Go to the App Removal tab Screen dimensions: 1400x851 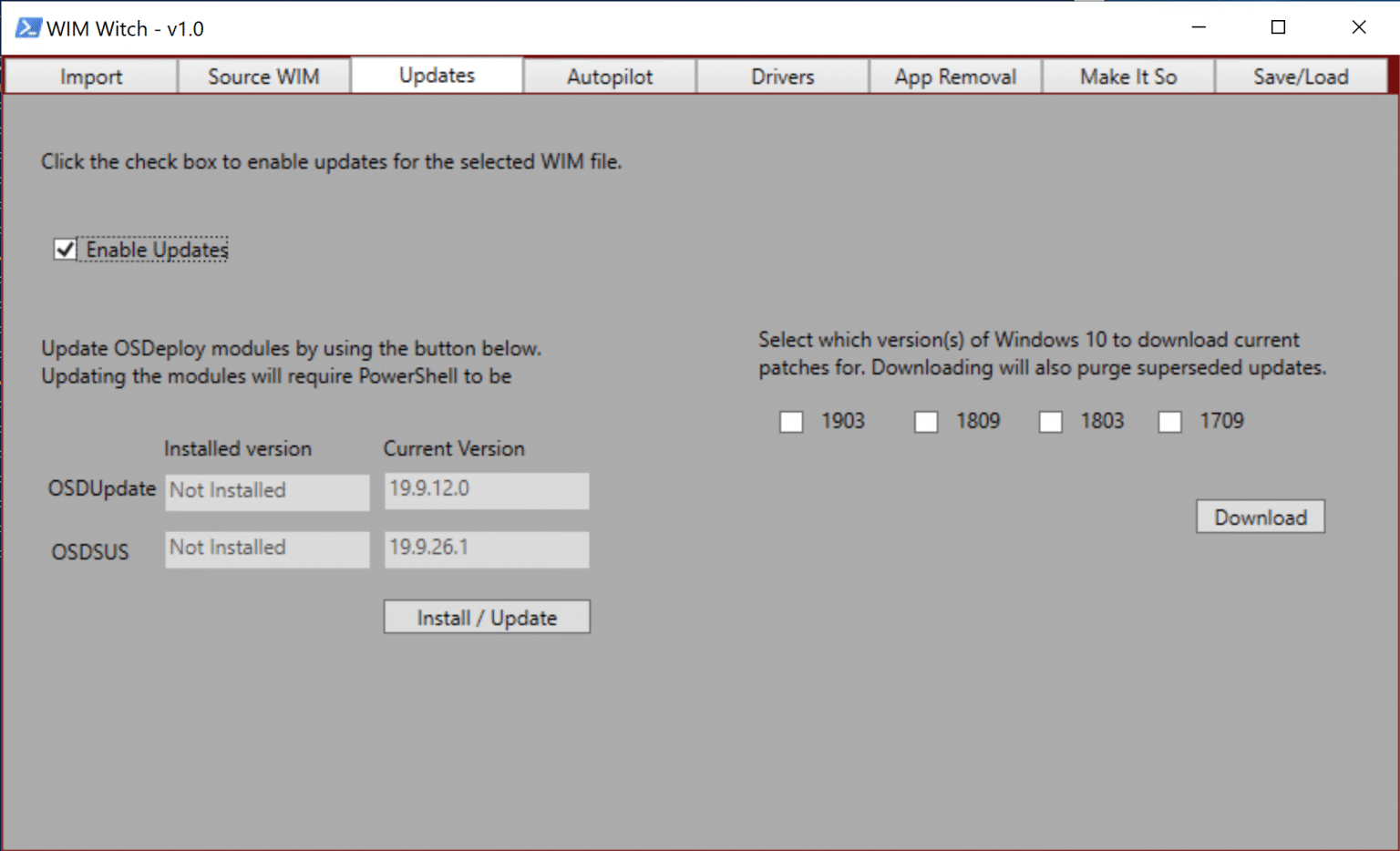tap(955, 77)
